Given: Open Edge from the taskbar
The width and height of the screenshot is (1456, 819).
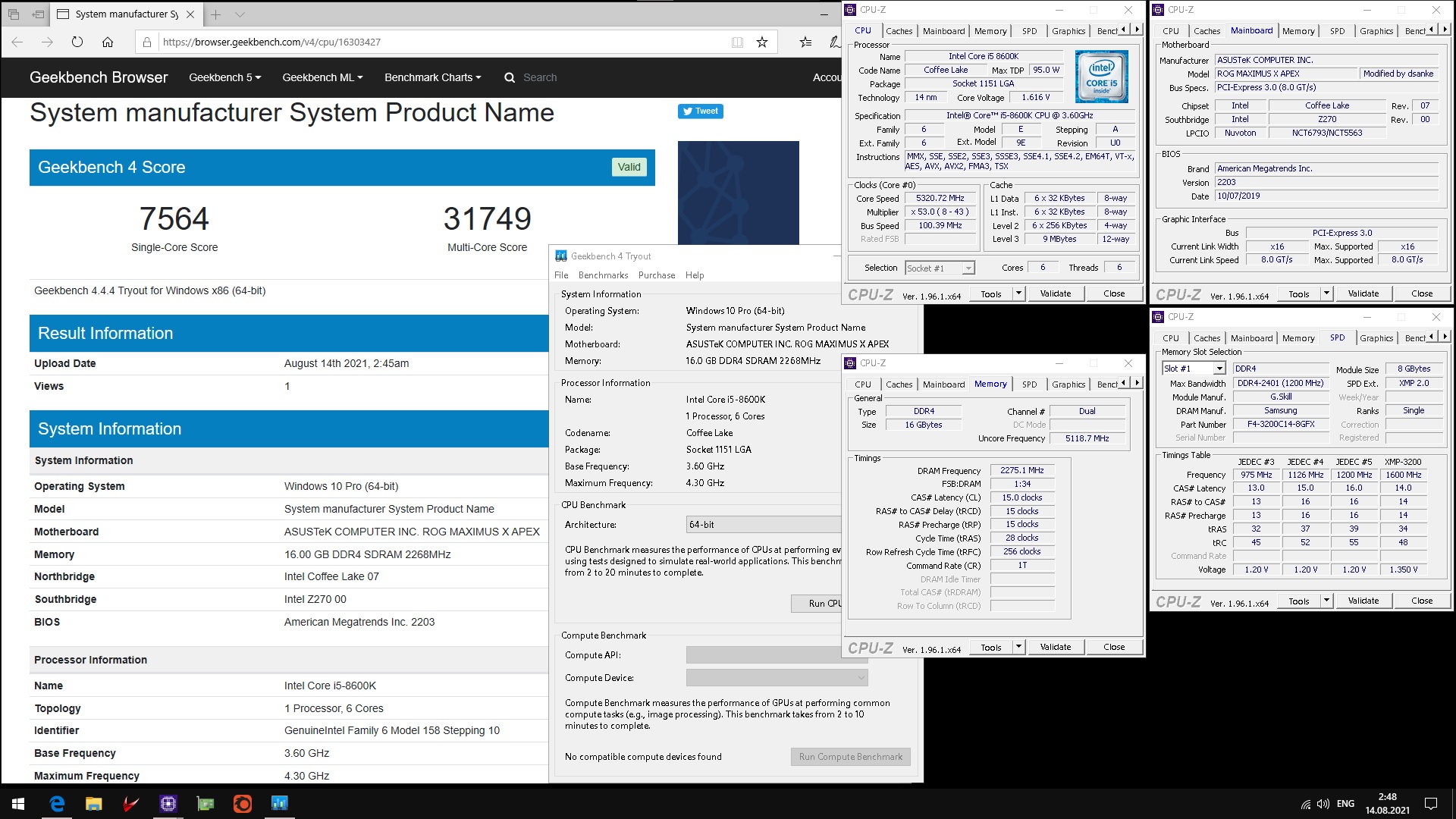Looking at the screenshot, I should [57, 803].
